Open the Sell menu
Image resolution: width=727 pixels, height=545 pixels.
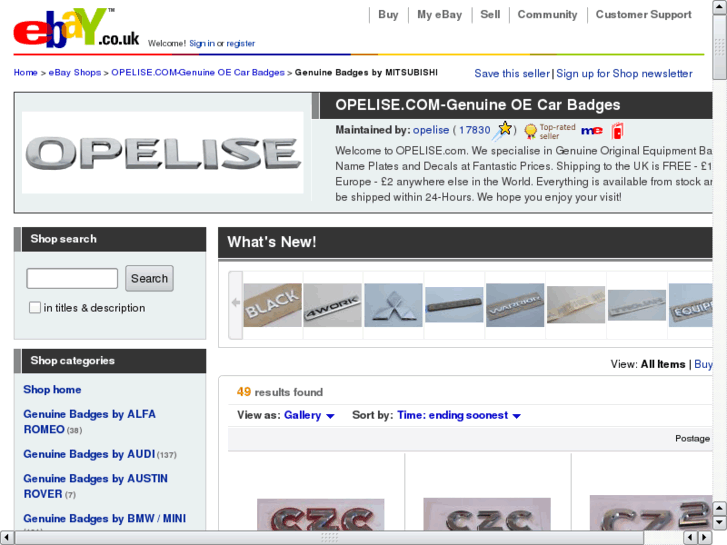(x=490, y=14)
